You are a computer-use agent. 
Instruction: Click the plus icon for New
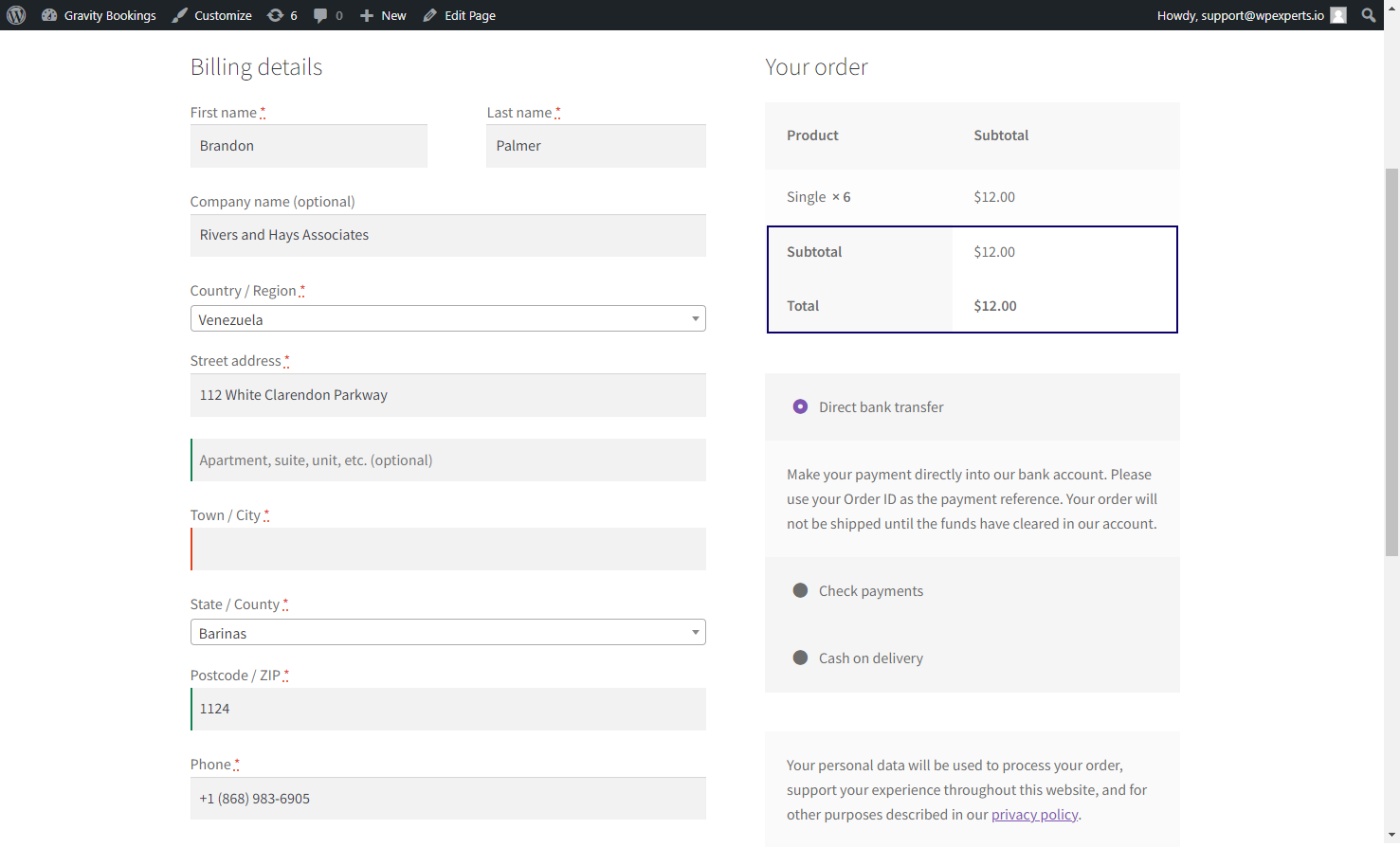tap(367, 15)
